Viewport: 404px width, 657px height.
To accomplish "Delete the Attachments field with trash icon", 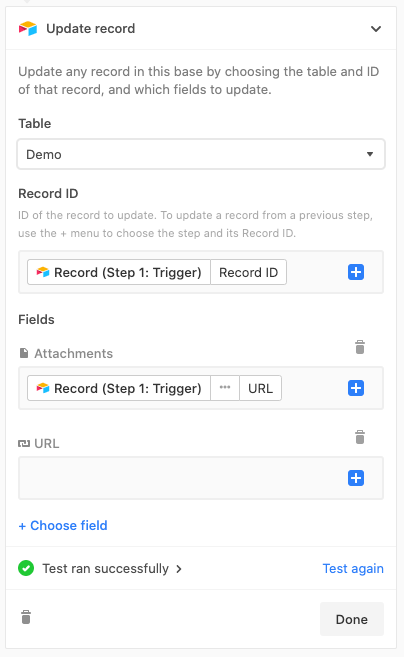I will click(x=360, y=347).
